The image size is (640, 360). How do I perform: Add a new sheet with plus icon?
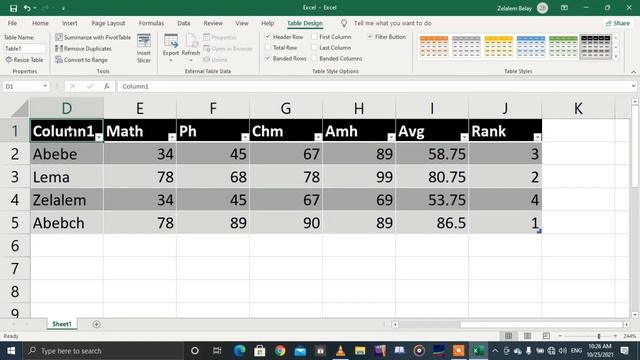96,324
